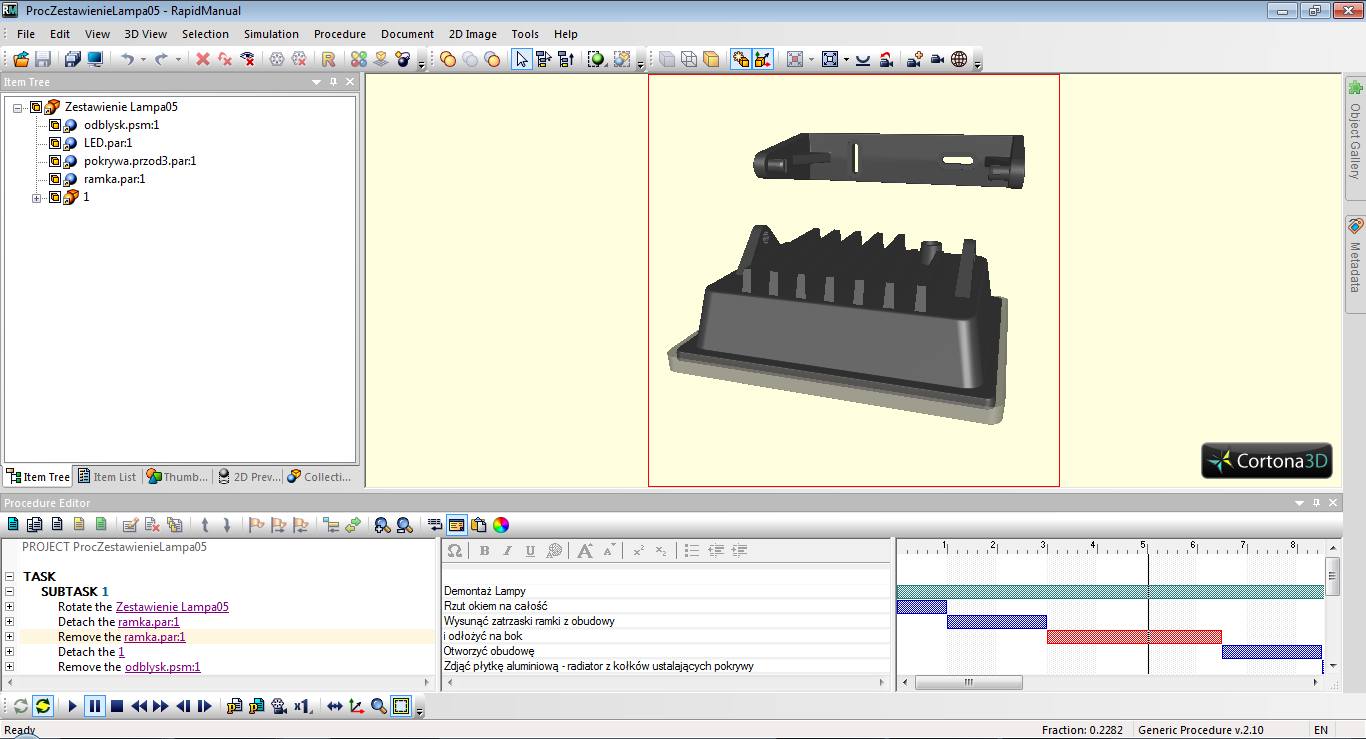Collapse the Zestawienie Lampa05 tree node
The image size is (1366, 739).
[x=18, y=107]
